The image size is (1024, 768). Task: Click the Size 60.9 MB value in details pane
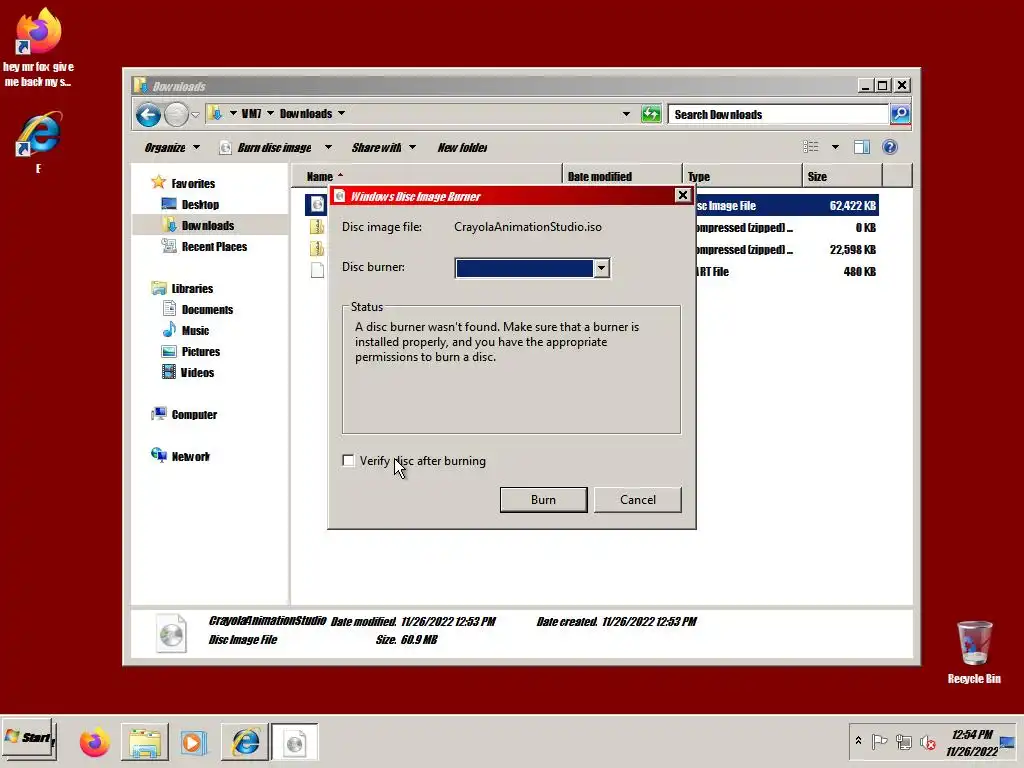pyautogui.click(x=419, y=639)
